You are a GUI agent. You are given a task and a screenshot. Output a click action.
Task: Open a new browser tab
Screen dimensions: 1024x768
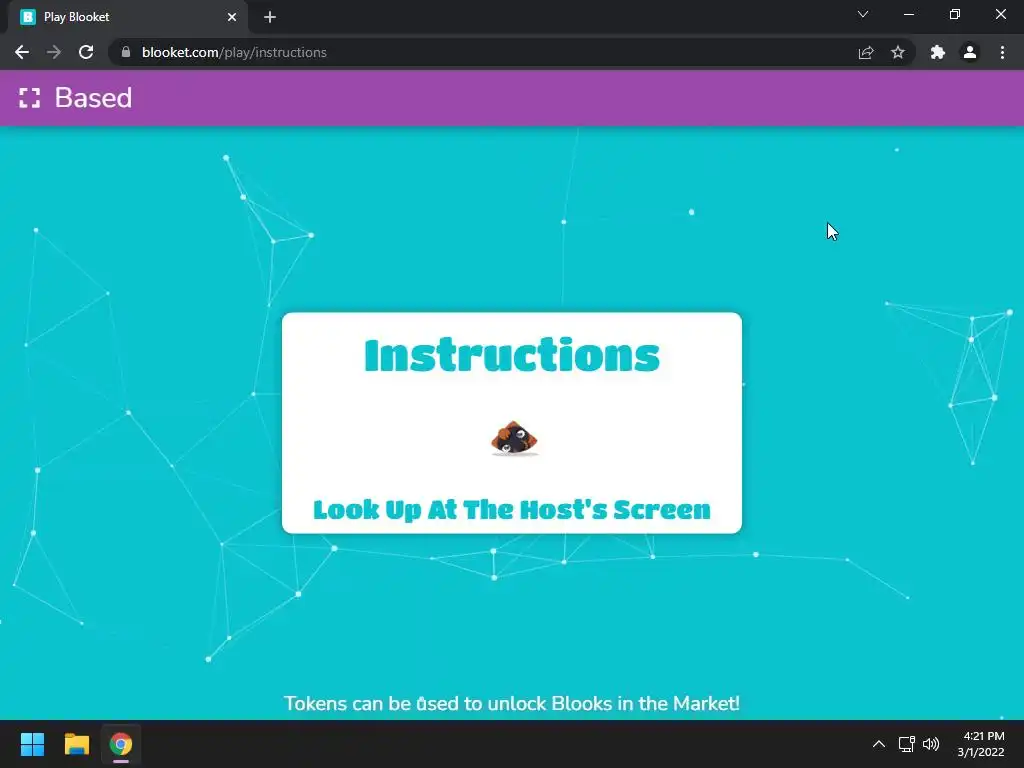[270, 17]
